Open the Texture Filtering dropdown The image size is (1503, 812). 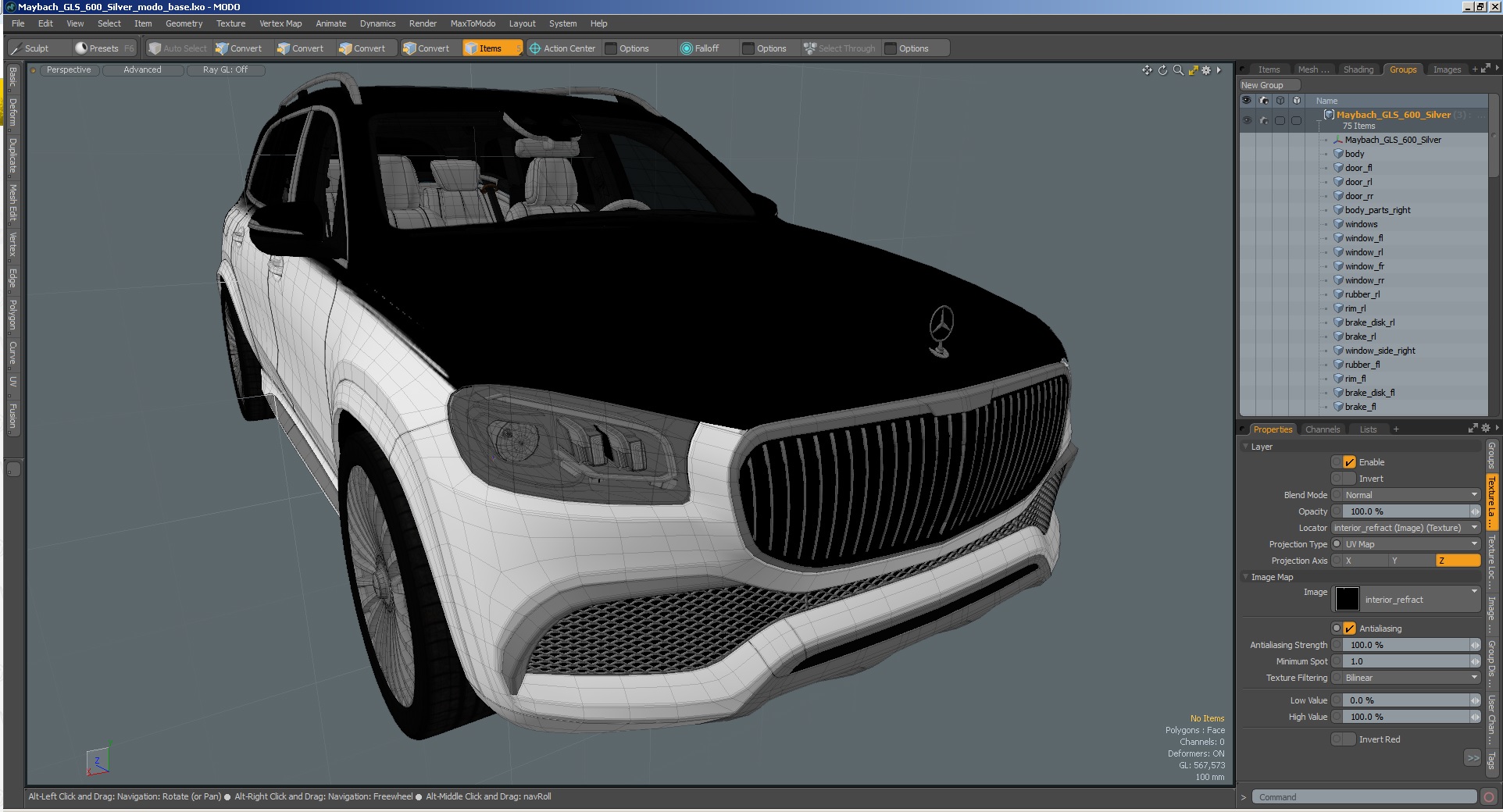pyautogui.click(x=1411, y=678)
